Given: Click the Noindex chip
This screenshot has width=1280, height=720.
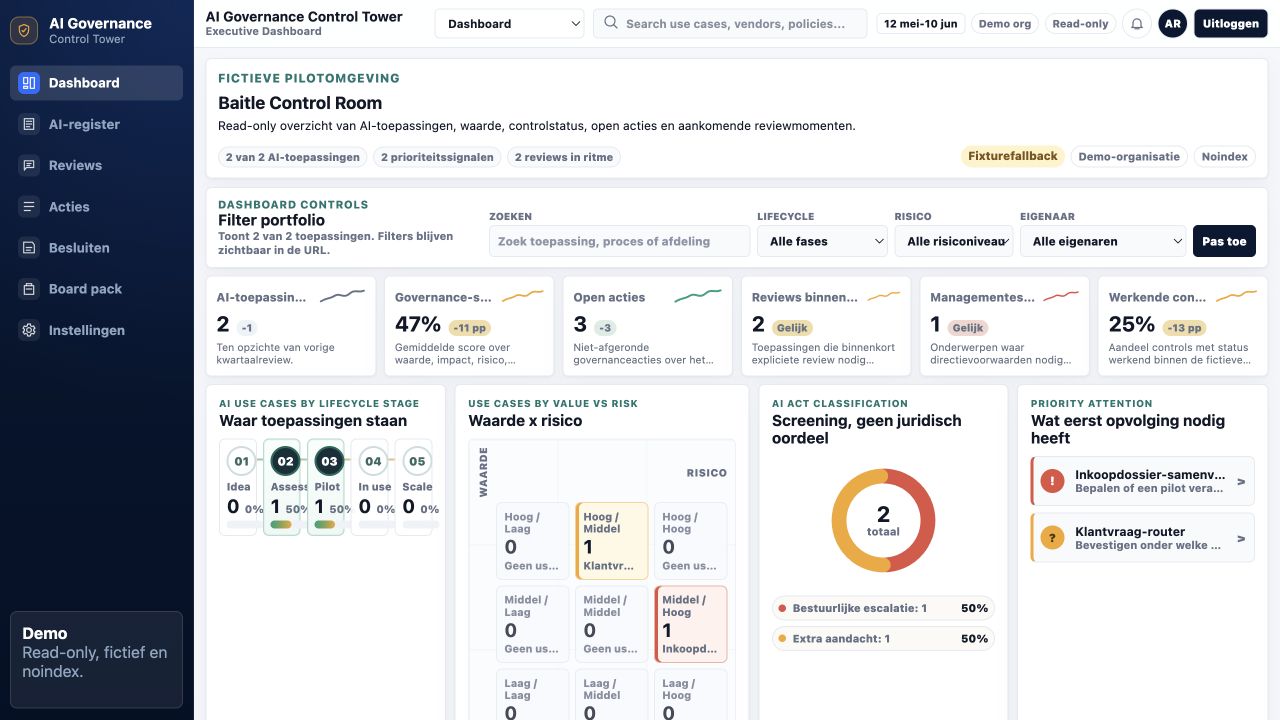Looking at the screenshot, I should (1225, 157).
